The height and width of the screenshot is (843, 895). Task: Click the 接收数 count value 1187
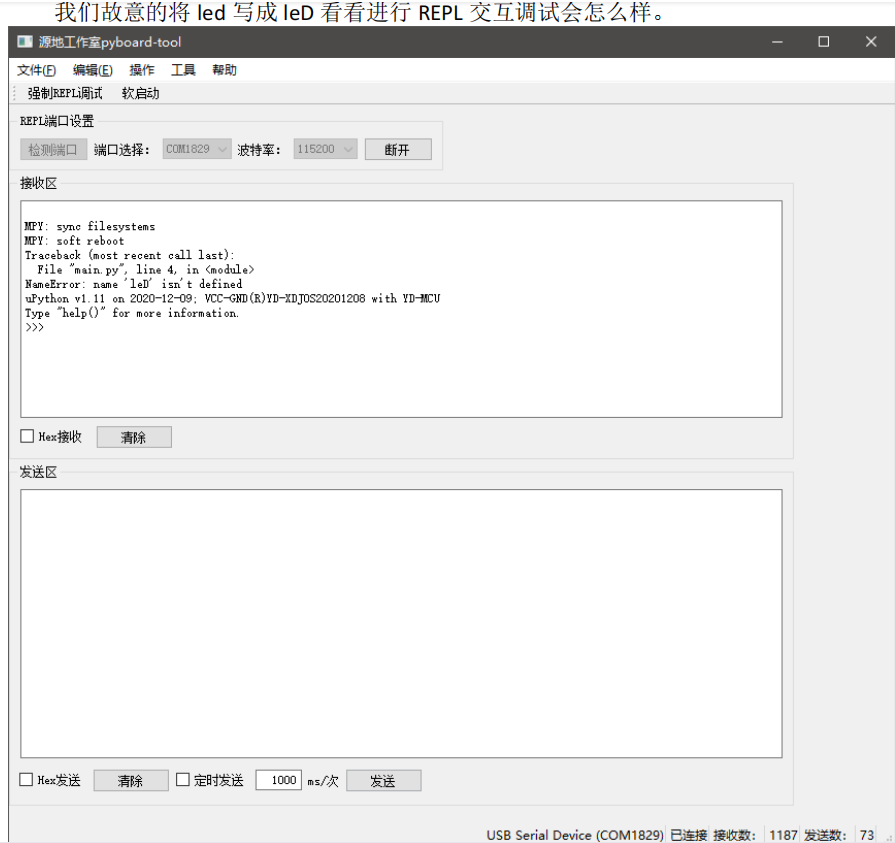pyautogui.click(x=783, y=835)
